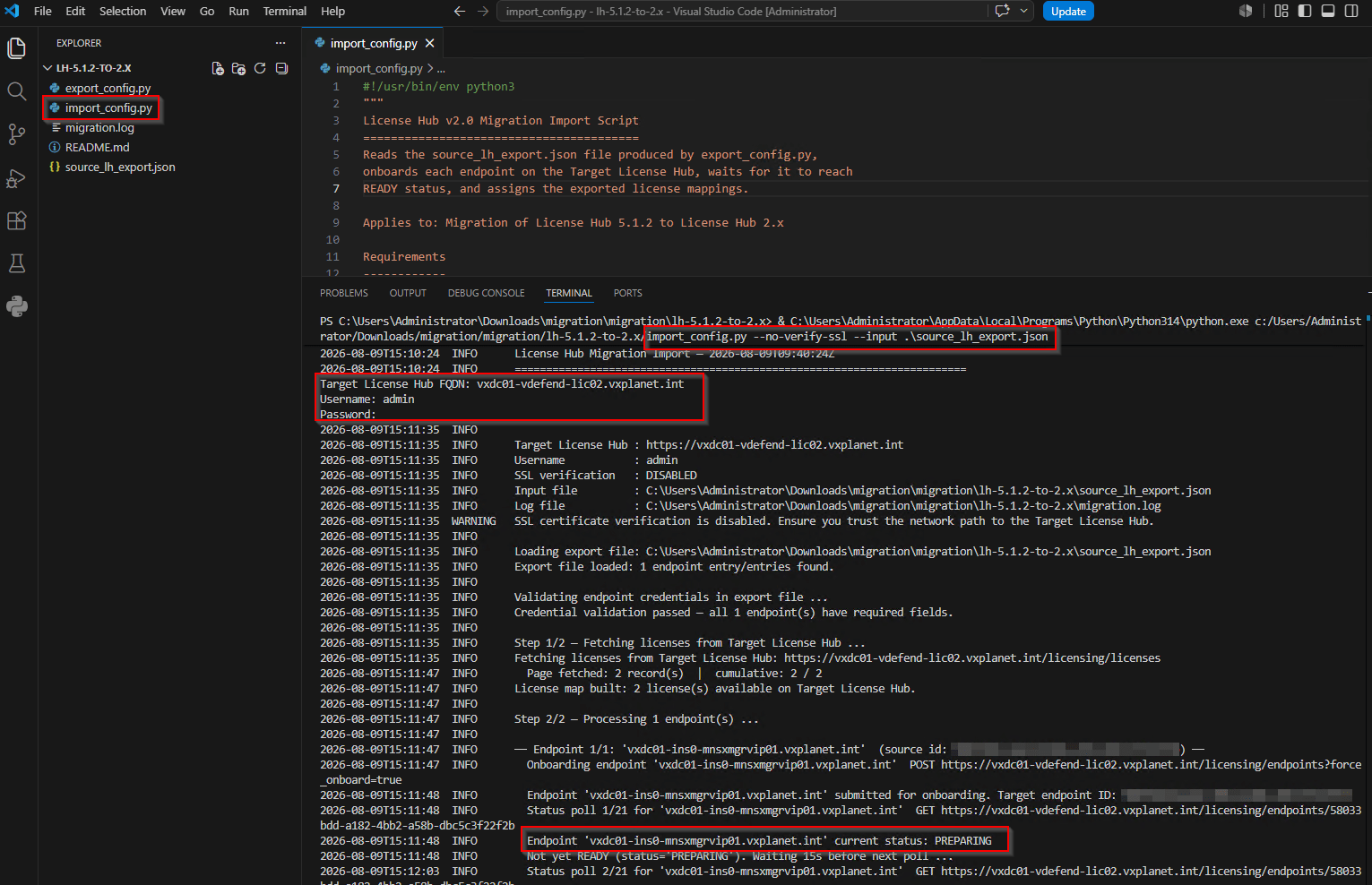Click the EXPLORER panel title
The height and width of the screenshot is (885, 1372).
79,43
